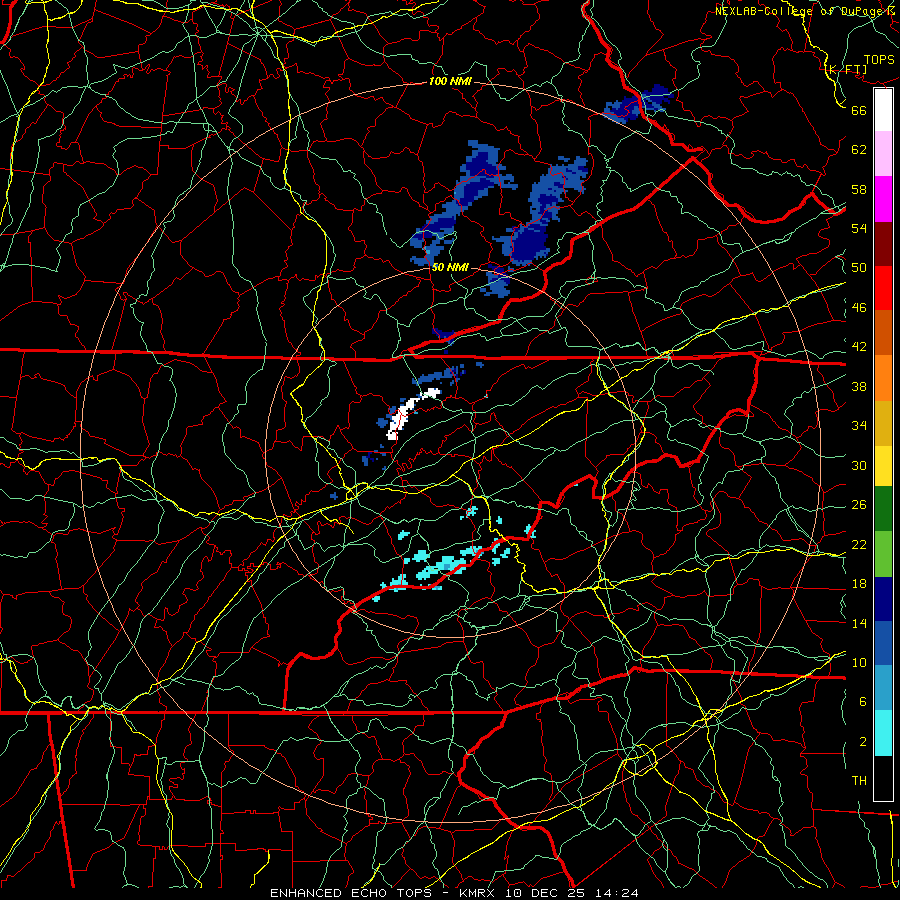Click the blue echo patch crossing 100 NMI ring
This screenshot has height=900, width=900.
[x=637, y=103]
